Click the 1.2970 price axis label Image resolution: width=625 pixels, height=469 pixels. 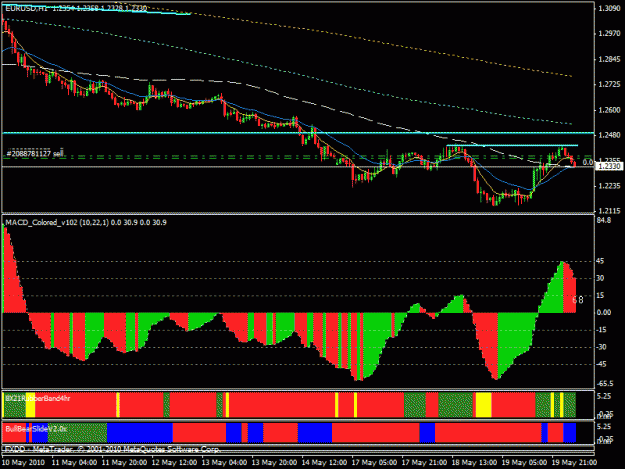(x=609, y=34)
